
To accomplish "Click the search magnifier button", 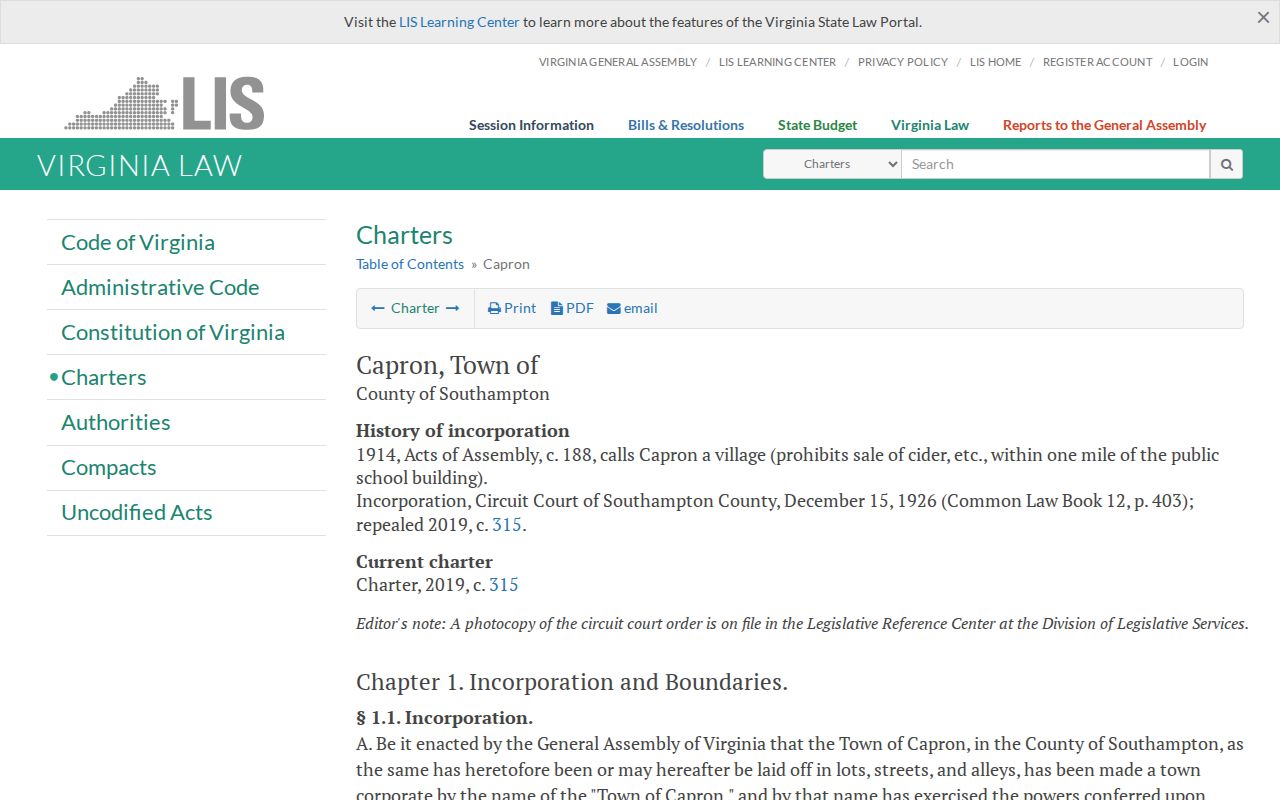I will coord(1226,164).
